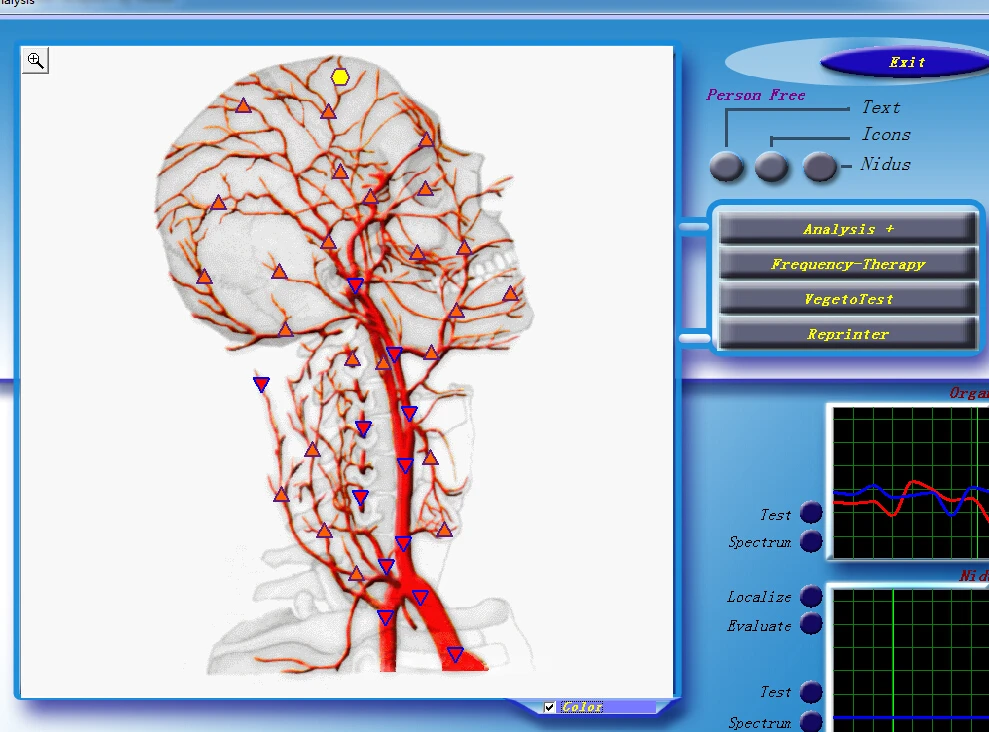The width and height of the screenshot is (989, 732).
Task: Toggle the round button next to Nidus
Action: (819, 166)
